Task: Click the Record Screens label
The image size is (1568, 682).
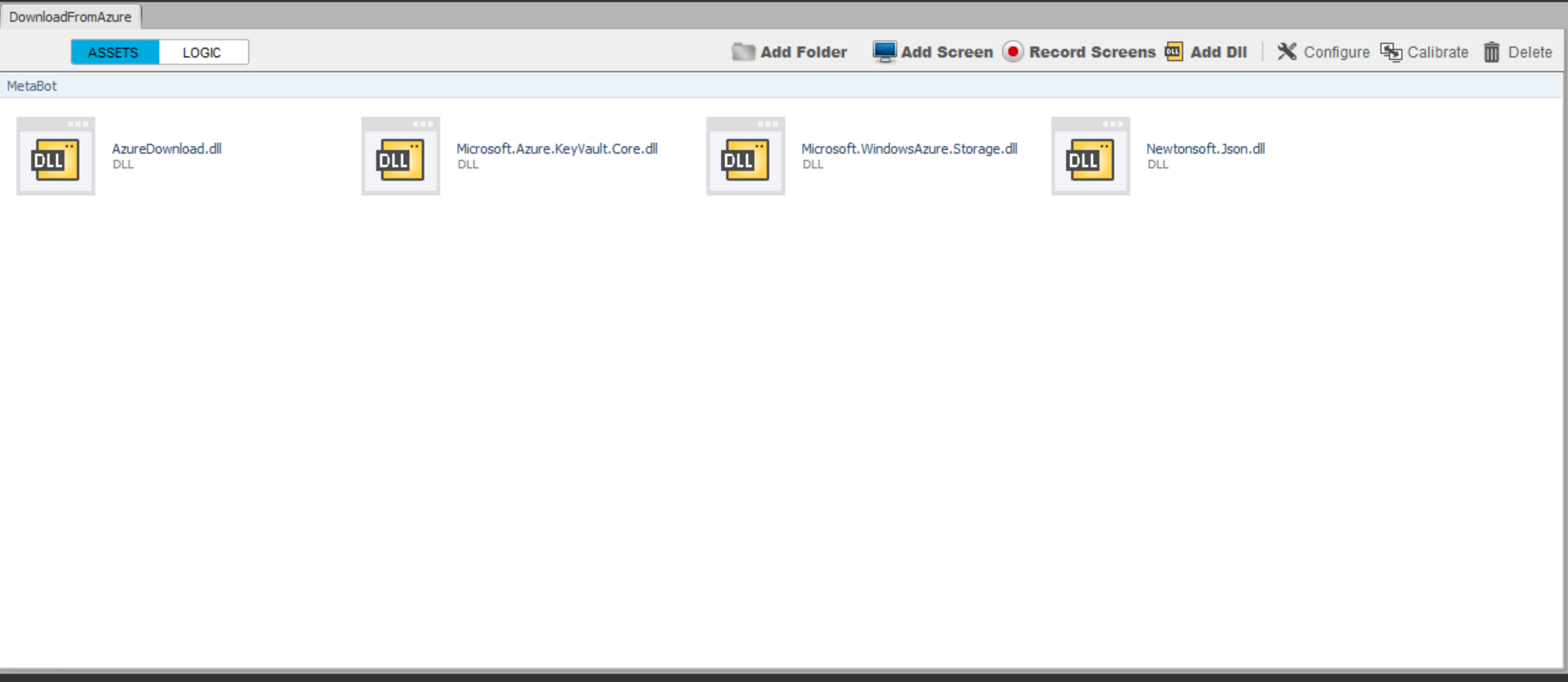Action: pyautogui.click(x=1092, y=52)
